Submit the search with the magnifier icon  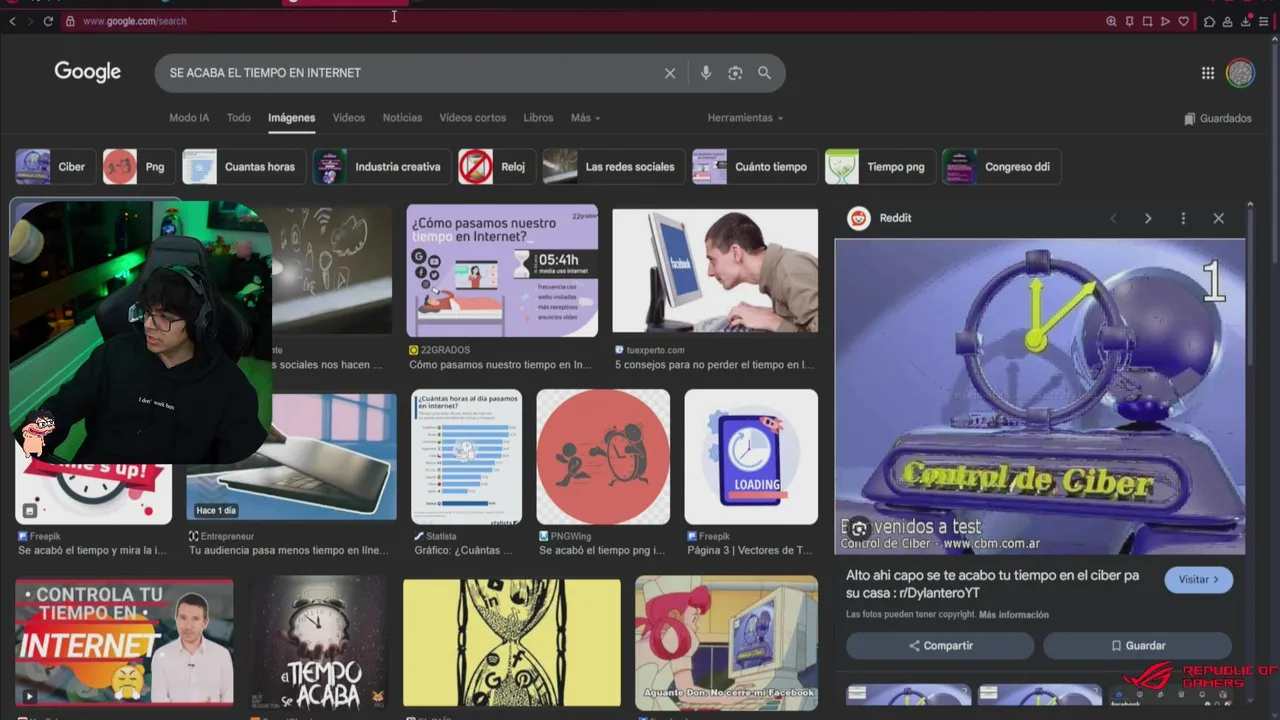click(x=764, y=73)
